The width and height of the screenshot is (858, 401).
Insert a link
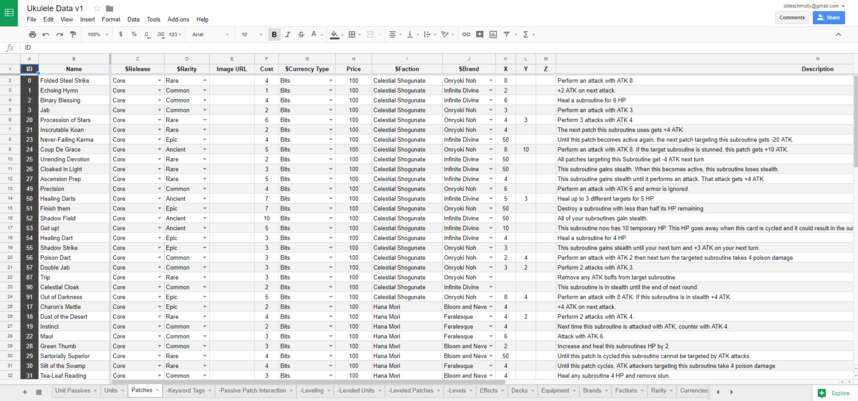[466, 34]
